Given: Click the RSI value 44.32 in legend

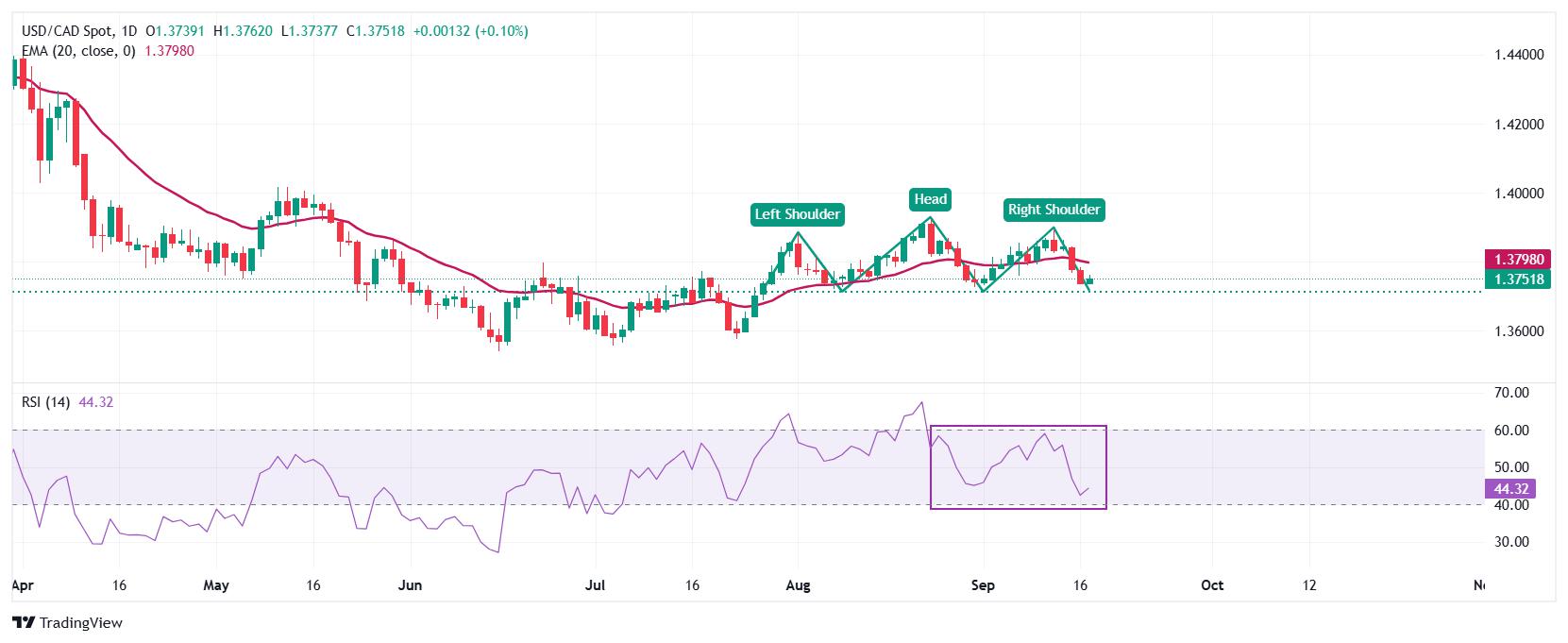Looking at the screenshot, I should pyautogui.click(x=96, y=402).
